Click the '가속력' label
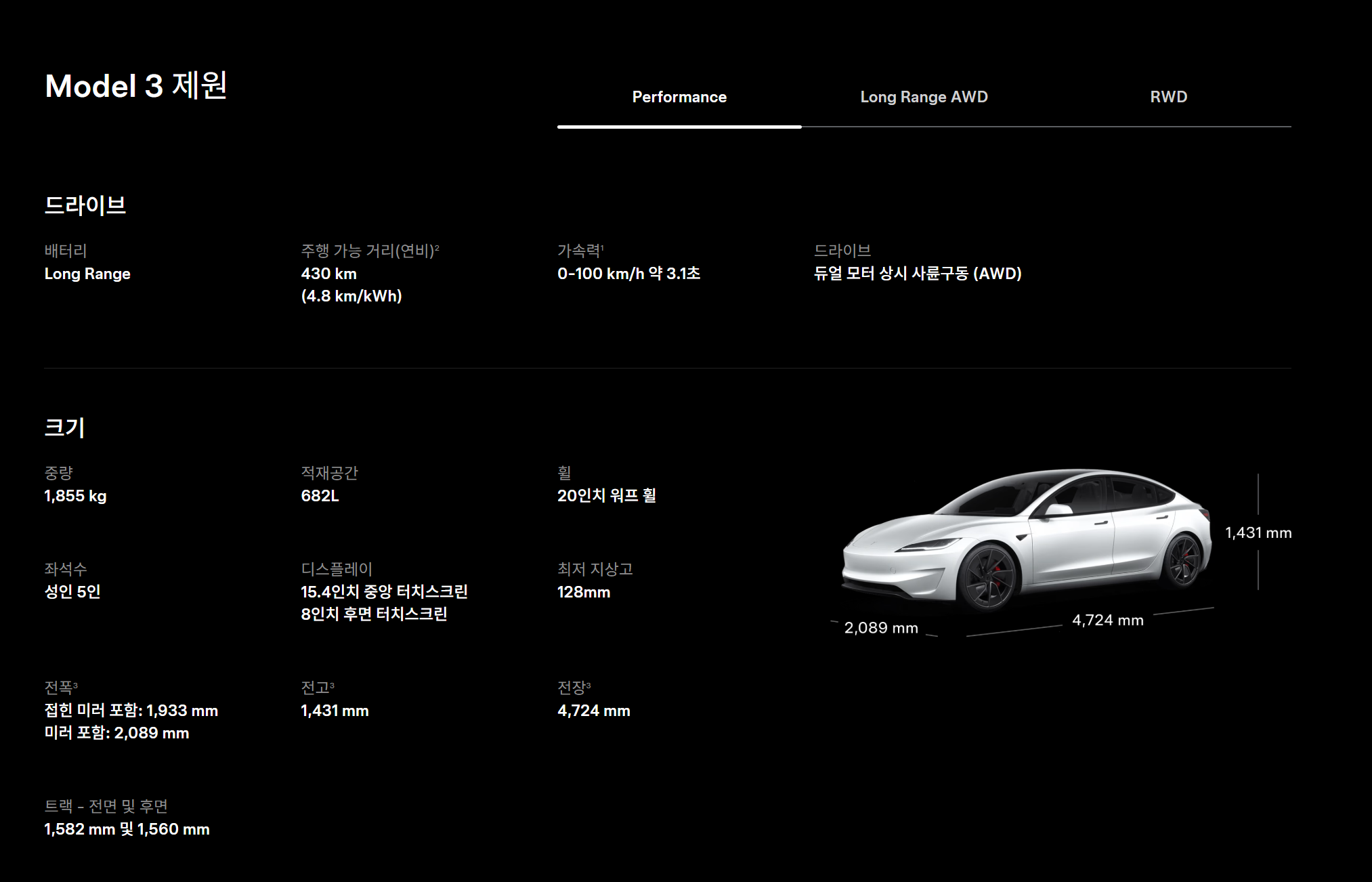 click(x=580, y=251)
